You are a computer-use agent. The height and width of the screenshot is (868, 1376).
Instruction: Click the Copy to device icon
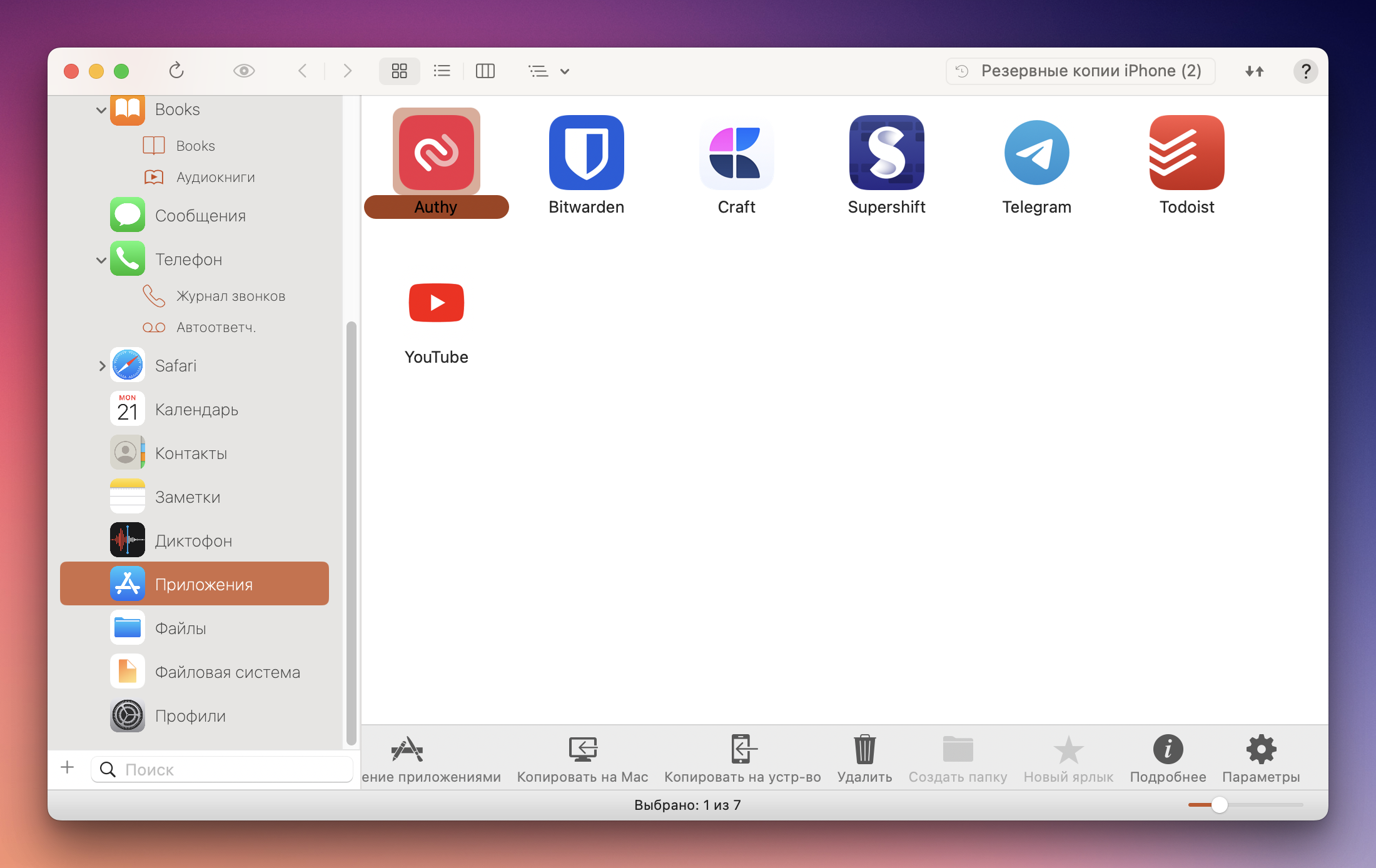(x=742, y=749)
